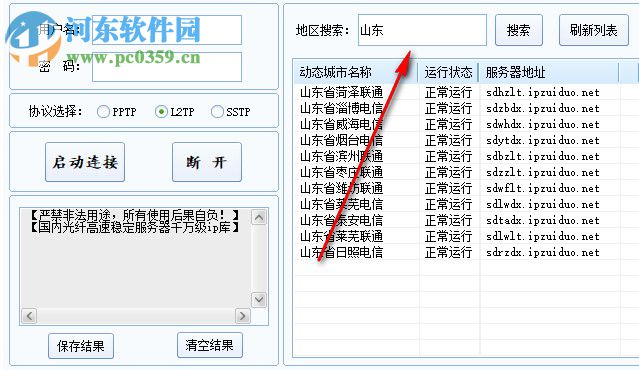Focus the 密码 password input field

[x=167, y=67]
